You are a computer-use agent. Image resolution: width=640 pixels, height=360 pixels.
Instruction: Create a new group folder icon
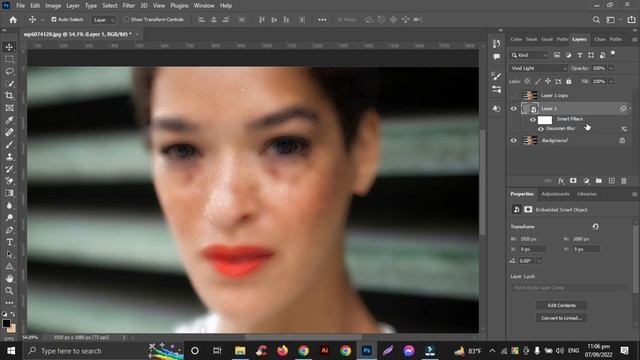tap(599, 181)
